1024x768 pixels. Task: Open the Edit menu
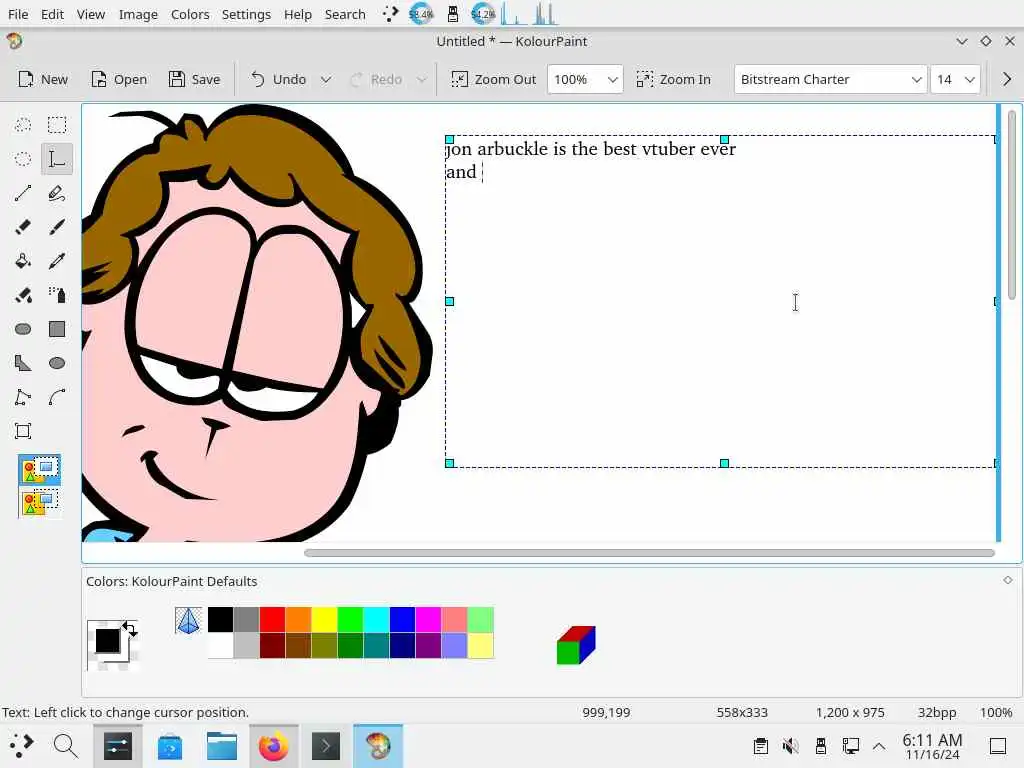52,14
